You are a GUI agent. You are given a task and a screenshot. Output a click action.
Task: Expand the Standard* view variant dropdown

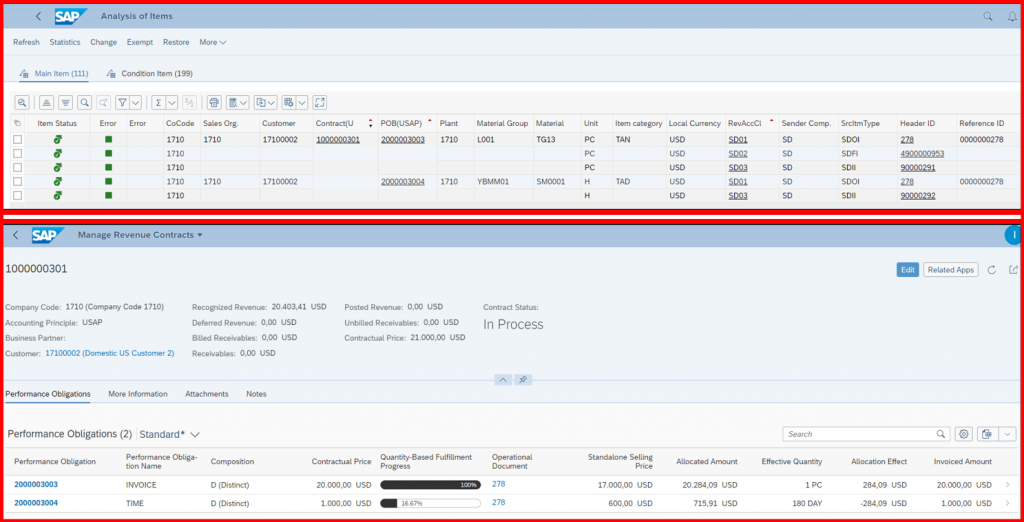tap(195, 434)
